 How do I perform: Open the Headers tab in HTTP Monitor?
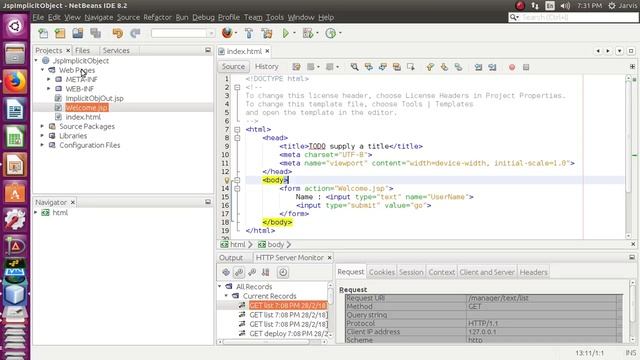click(533, 272)
